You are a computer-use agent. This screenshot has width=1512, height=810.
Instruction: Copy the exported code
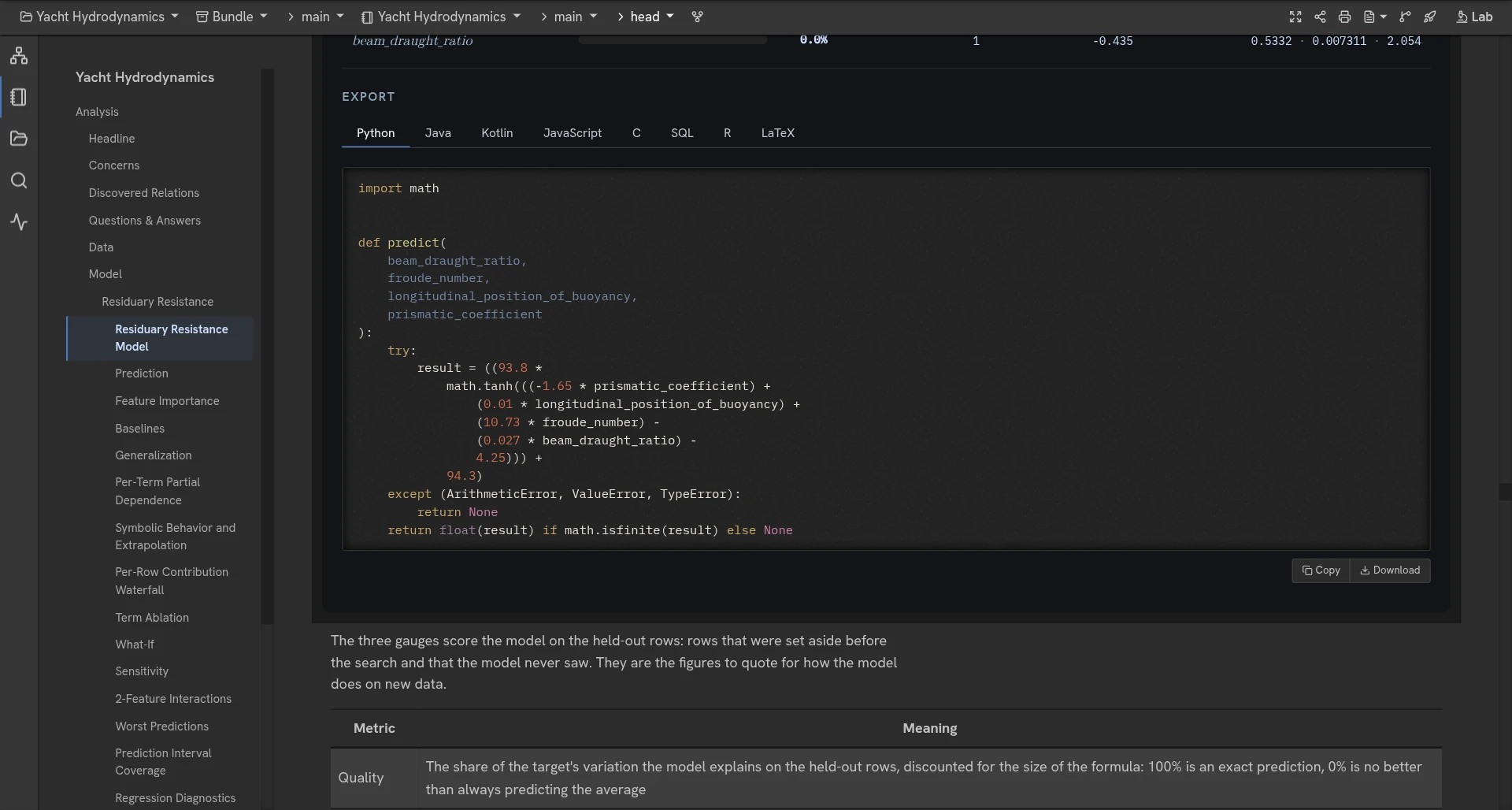click(x=1321, y=570)
